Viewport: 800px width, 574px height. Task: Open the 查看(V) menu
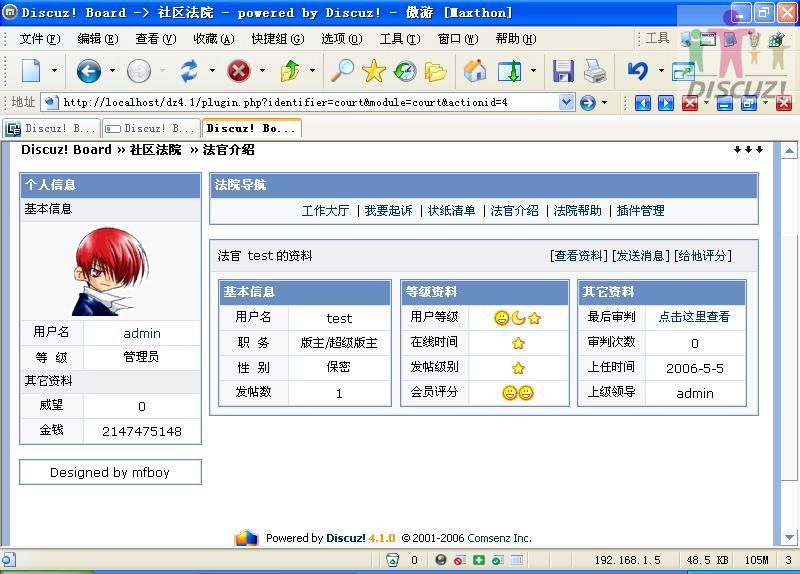pos(156,39)
